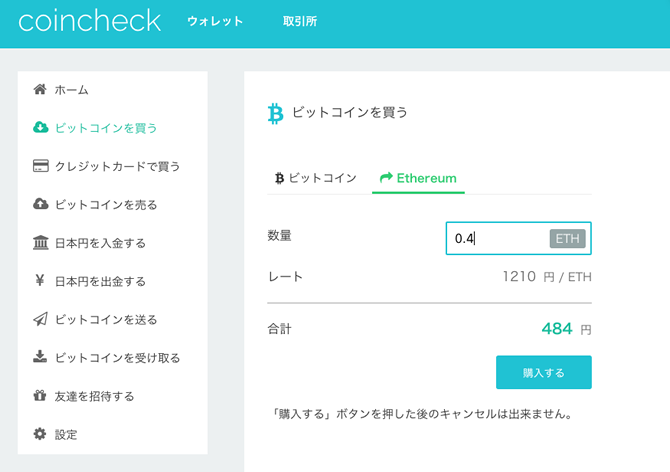This screenshot has height=472, width=670.
Task: Click the ETH unit label in quantity field
Action: pyautogui.click(x=567, y=238)
